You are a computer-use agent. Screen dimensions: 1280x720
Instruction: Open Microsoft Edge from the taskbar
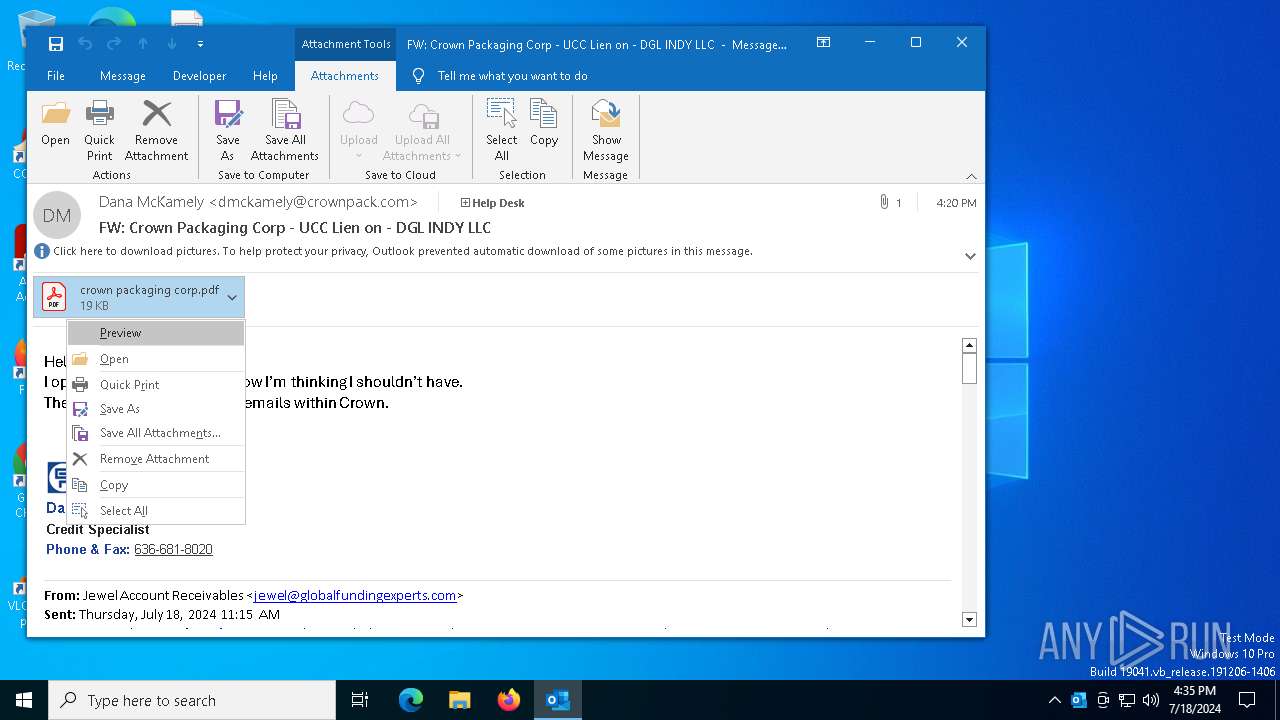tap(411, 700)
